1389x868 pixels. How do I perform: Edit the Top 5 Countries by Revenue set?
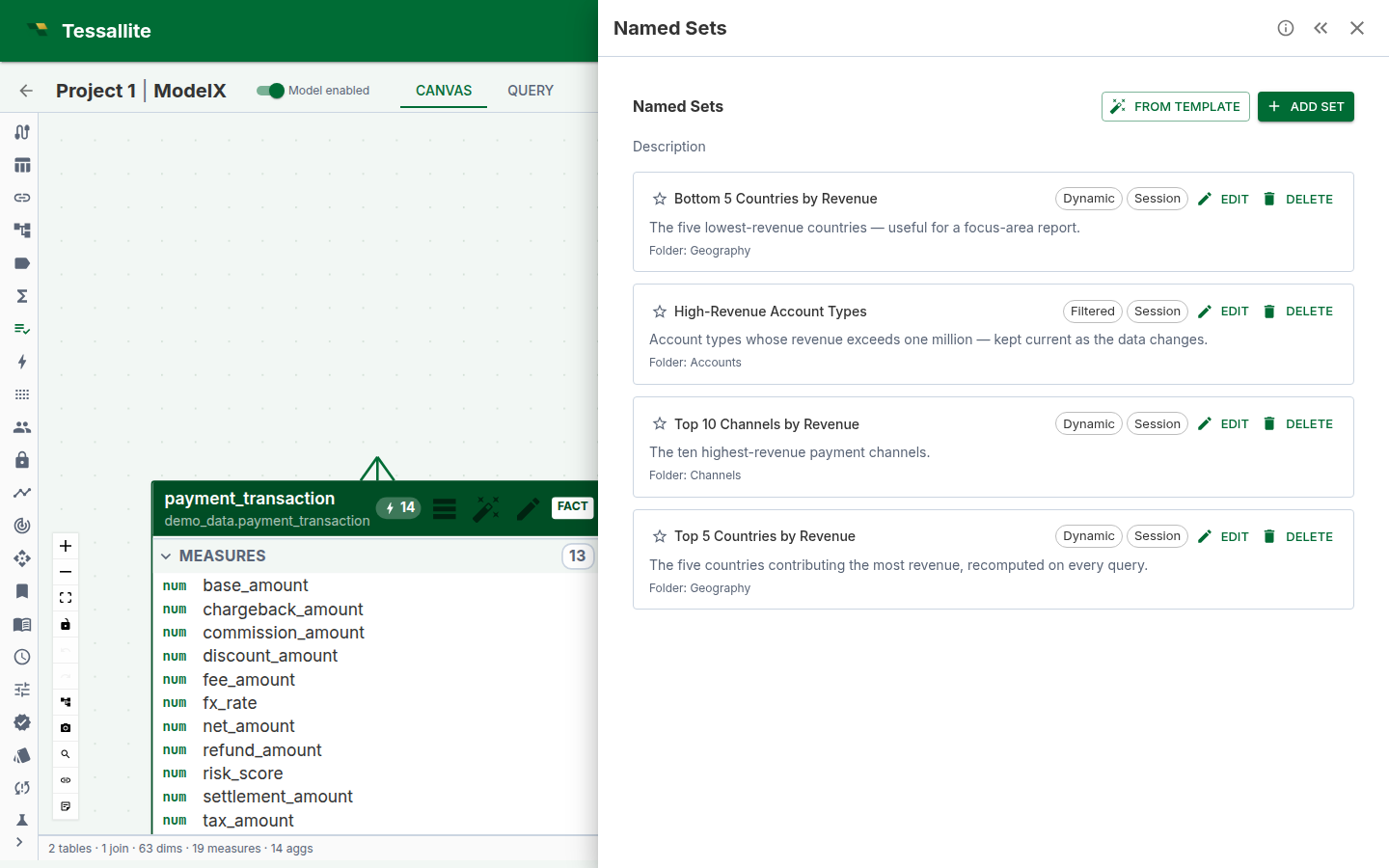click(x=1223, y=536)
